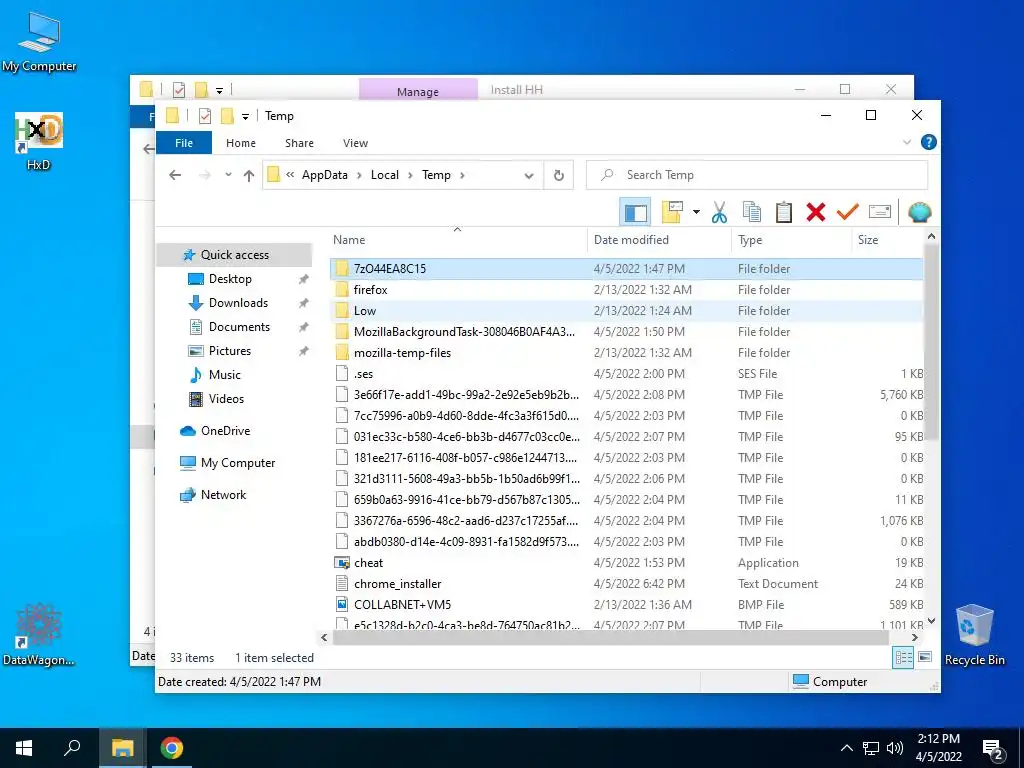
Task: Select the chrome_installer text document
Action: (627, 584)
